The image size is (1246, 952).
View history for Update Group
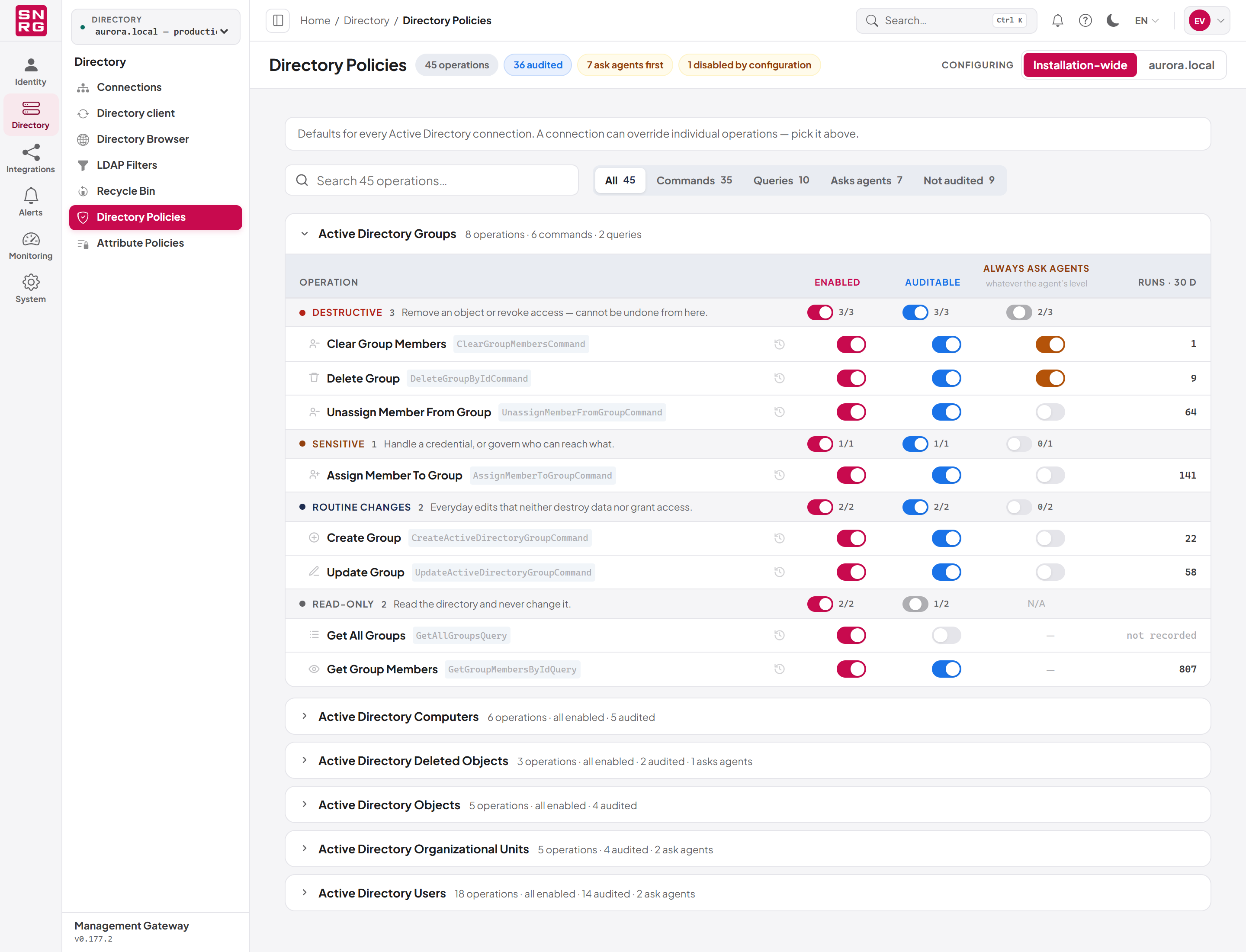[x=780, y=572]
